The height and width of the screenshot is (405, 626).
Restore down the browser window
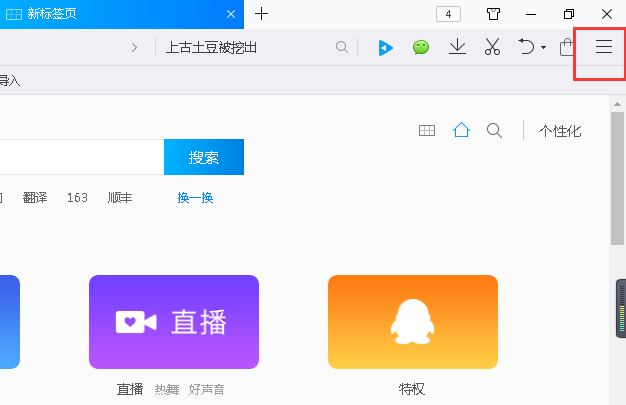(x=569, y=14)
